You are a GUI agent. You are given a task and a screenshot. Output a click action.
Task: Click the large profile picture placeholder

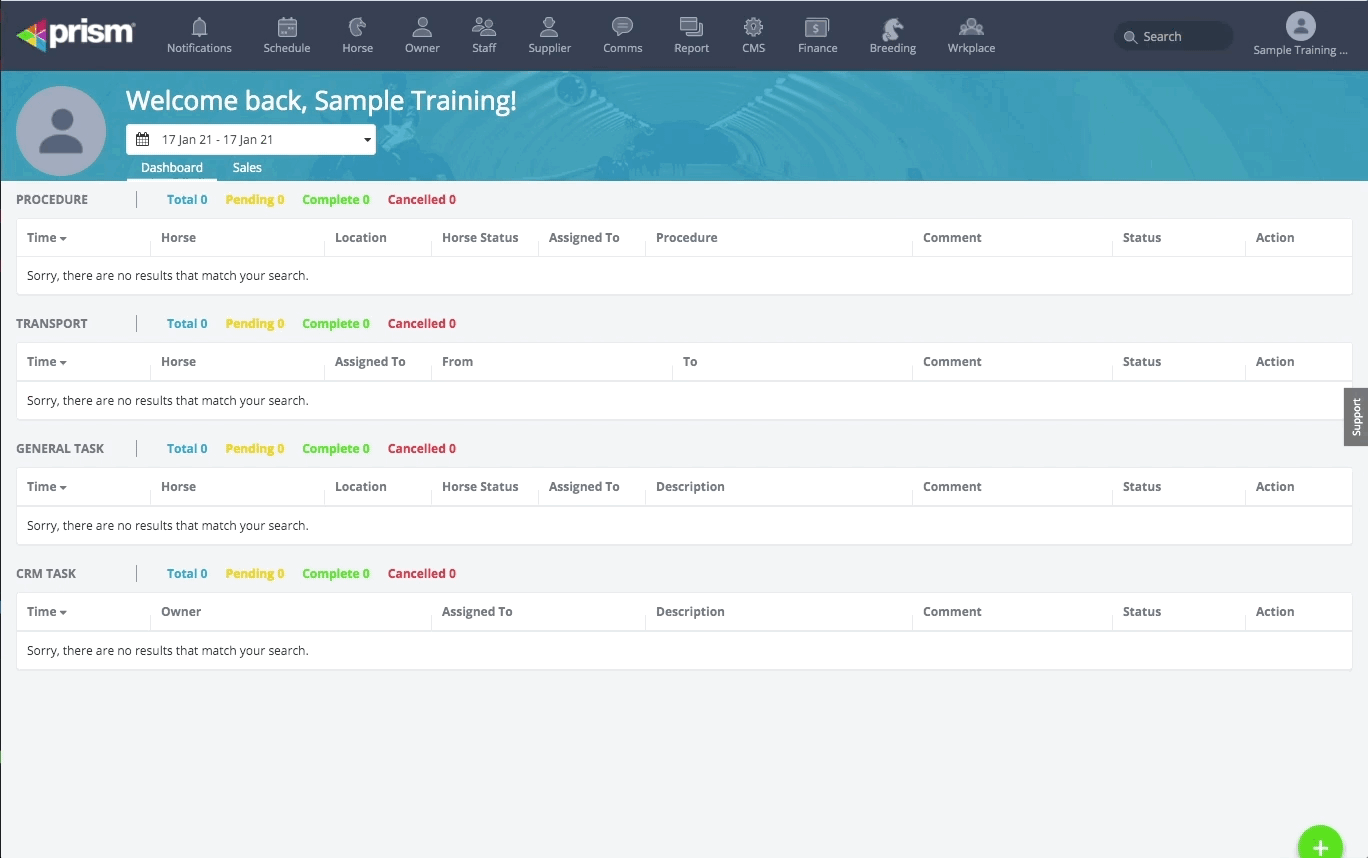pyautogui.click(x=61, y=131)
